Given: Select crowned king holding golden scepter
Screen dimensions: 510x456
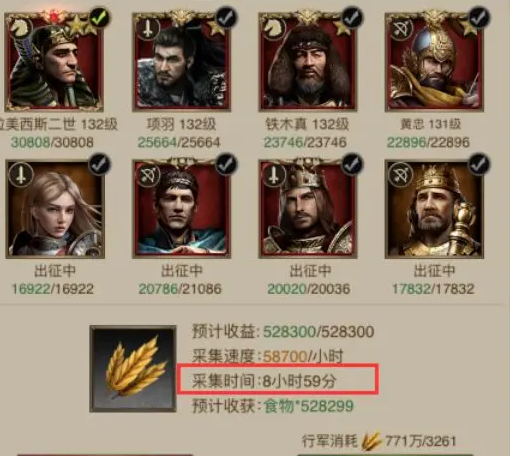Looking at the screenshot, I should (x=434, y=209).
